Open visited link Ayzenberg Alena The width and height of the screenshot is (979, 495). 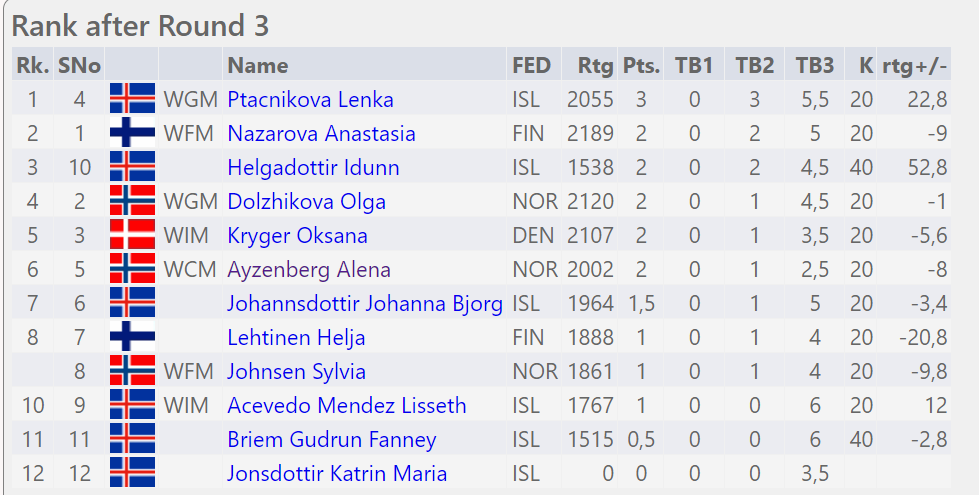308,269
